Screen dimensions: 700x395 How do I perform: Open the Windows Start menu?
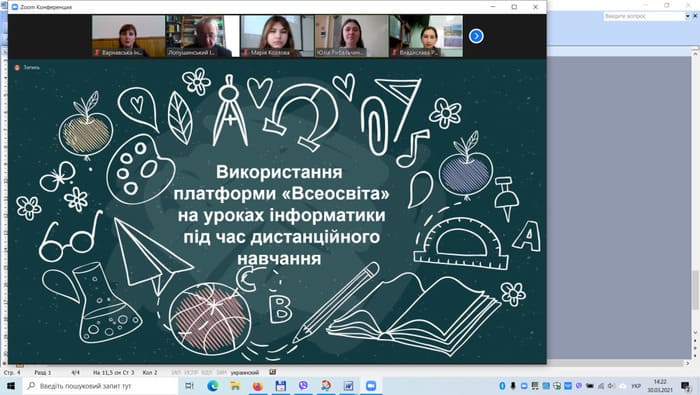(x=11, y=386)
